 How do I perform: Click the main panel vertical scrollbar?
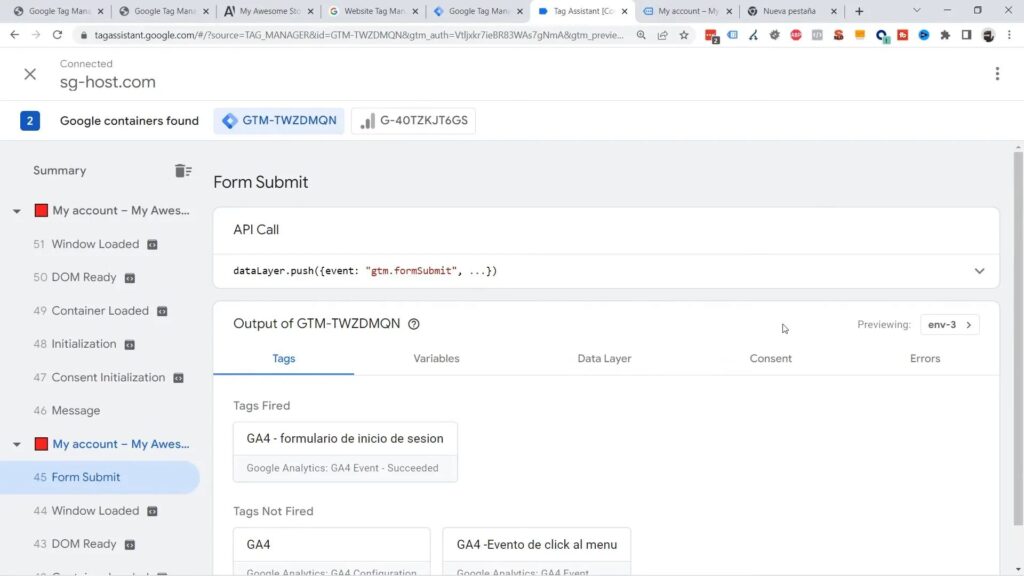1017,338
